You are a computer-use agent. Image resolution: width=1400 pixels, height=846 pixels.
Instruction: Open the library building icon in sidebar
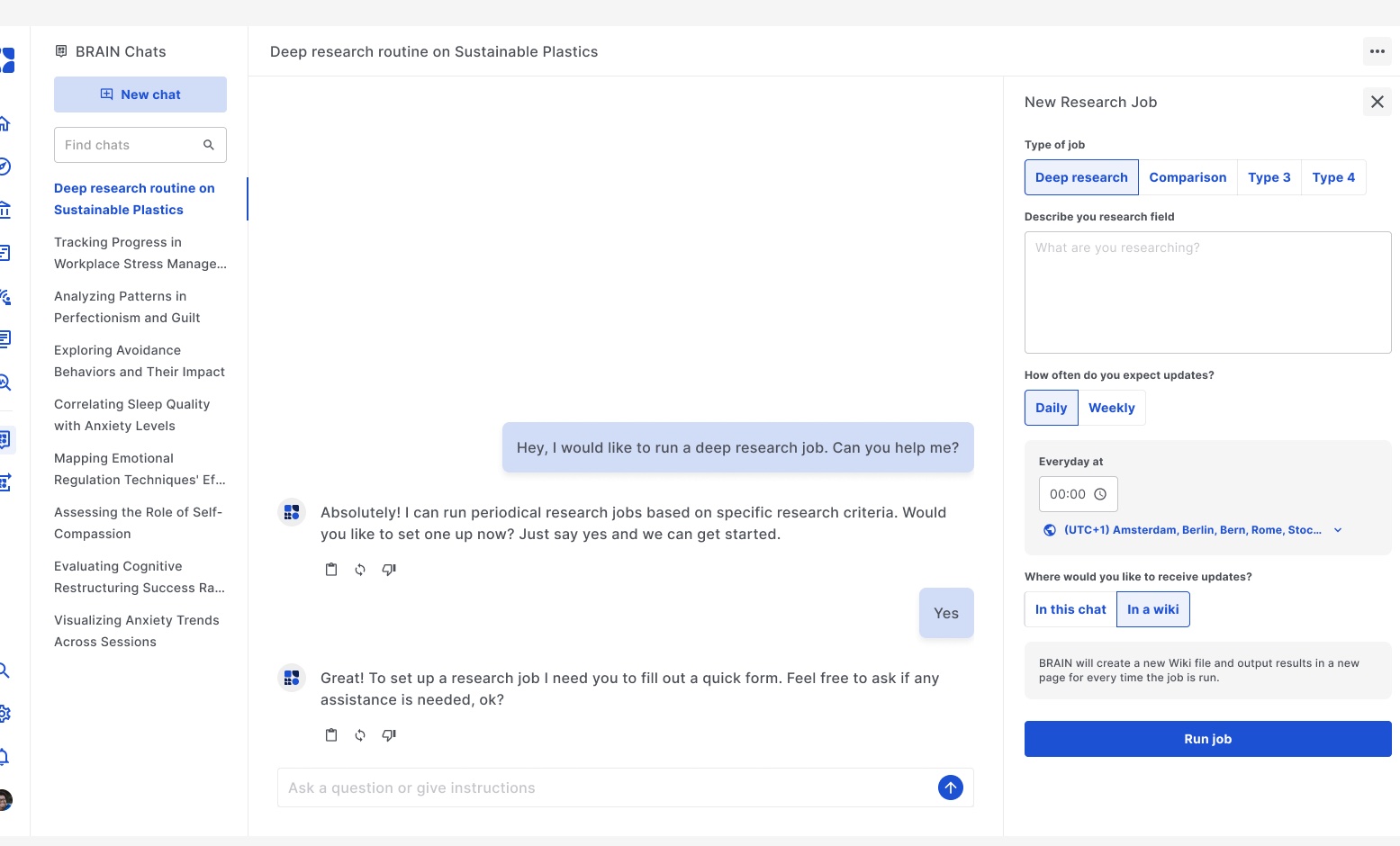(x=5, y=210)
